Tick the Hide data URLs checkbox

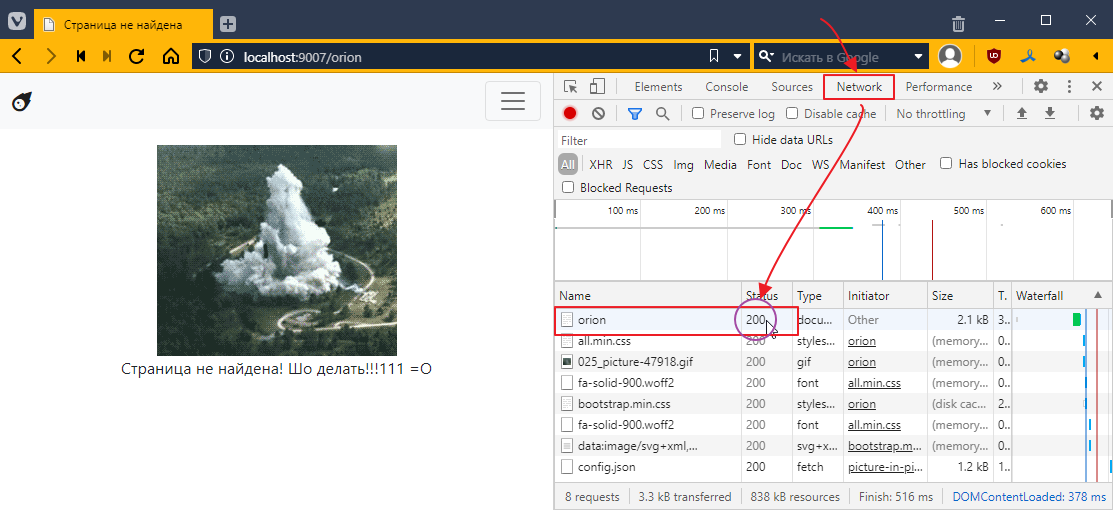click(740, 140)
